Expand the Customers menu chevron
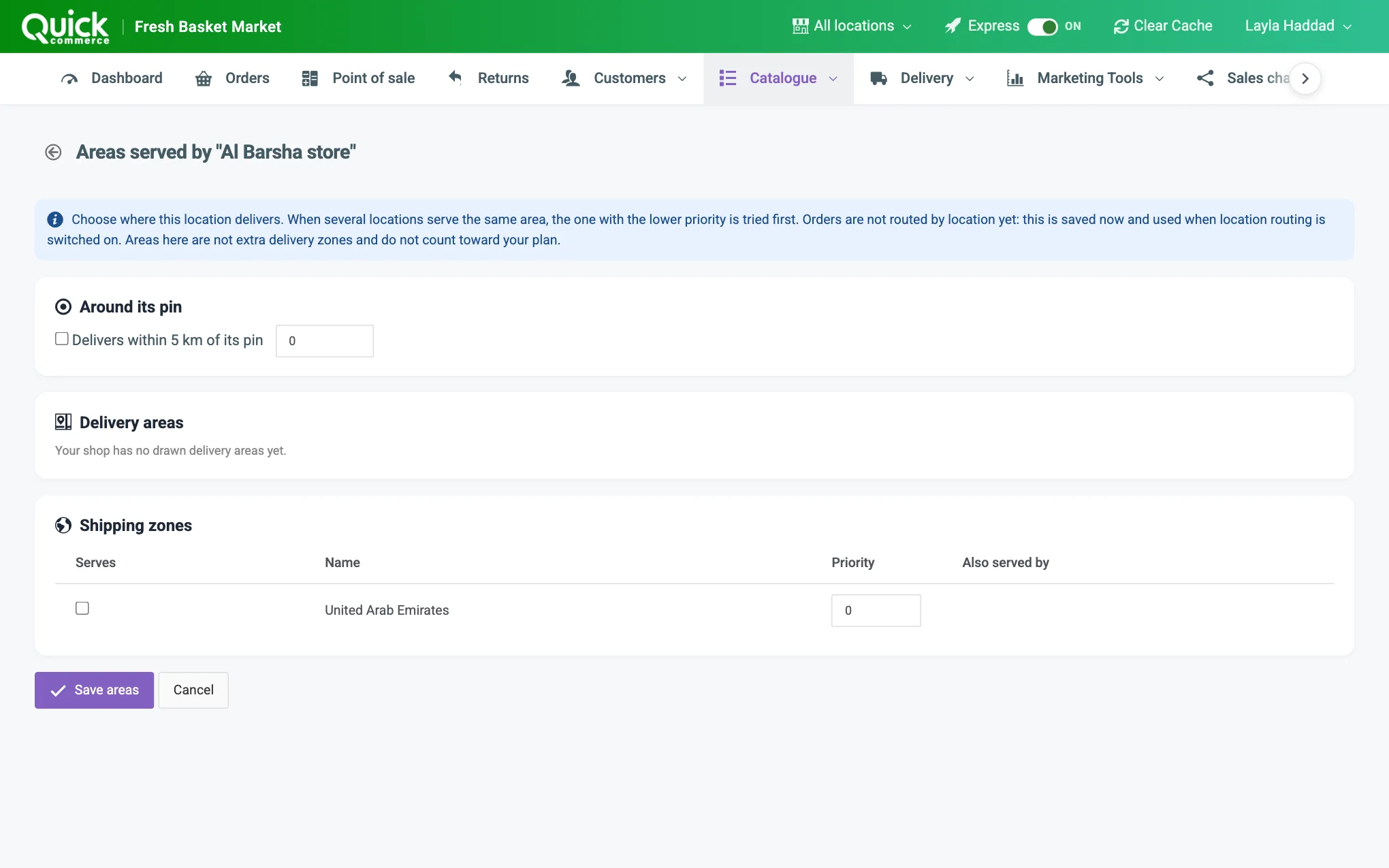This screenshot has width=1389, height=868. (x=682, y=79)
